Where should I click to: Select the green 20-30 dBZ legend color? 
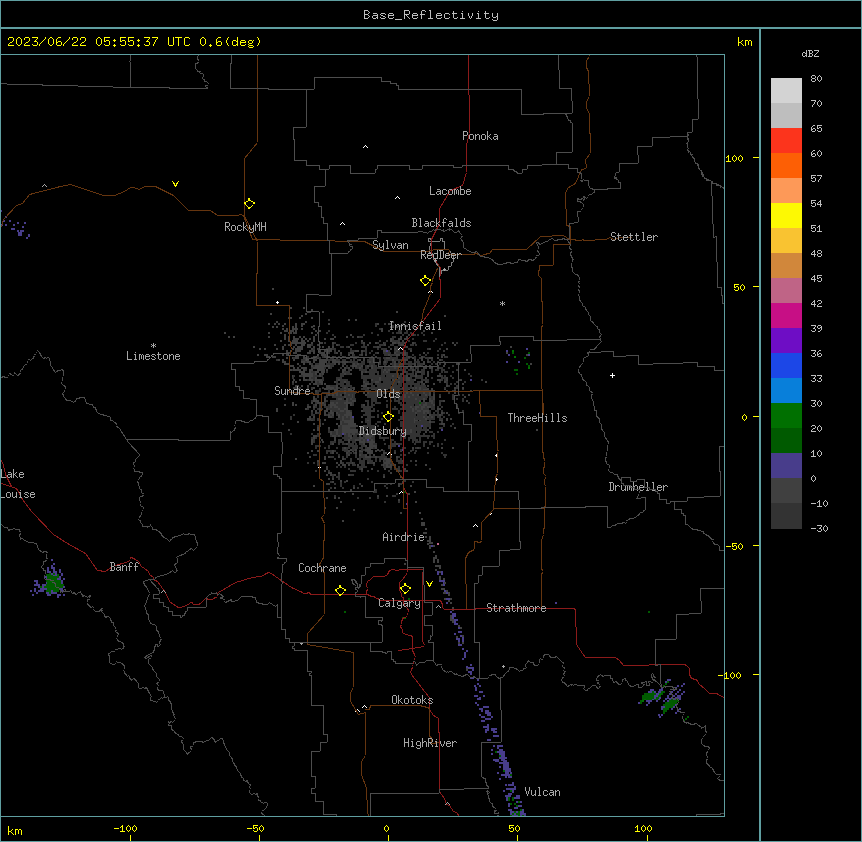point(786,416)
